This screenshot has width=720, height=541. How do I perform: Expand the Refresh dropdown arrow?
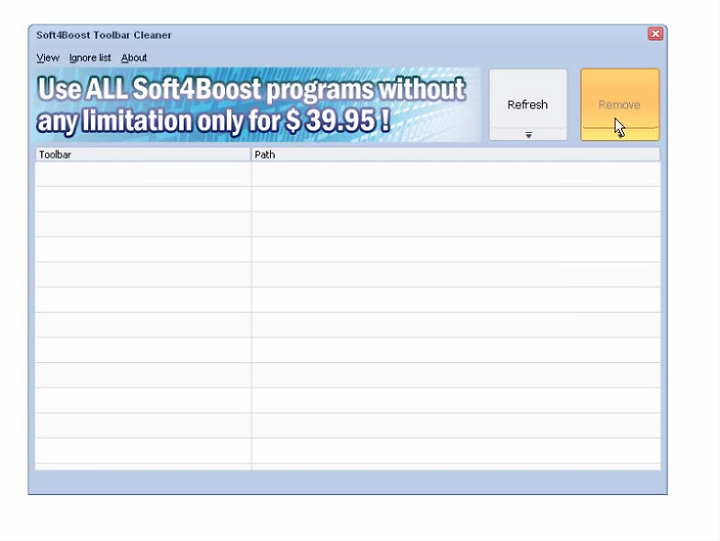point(529,135)
